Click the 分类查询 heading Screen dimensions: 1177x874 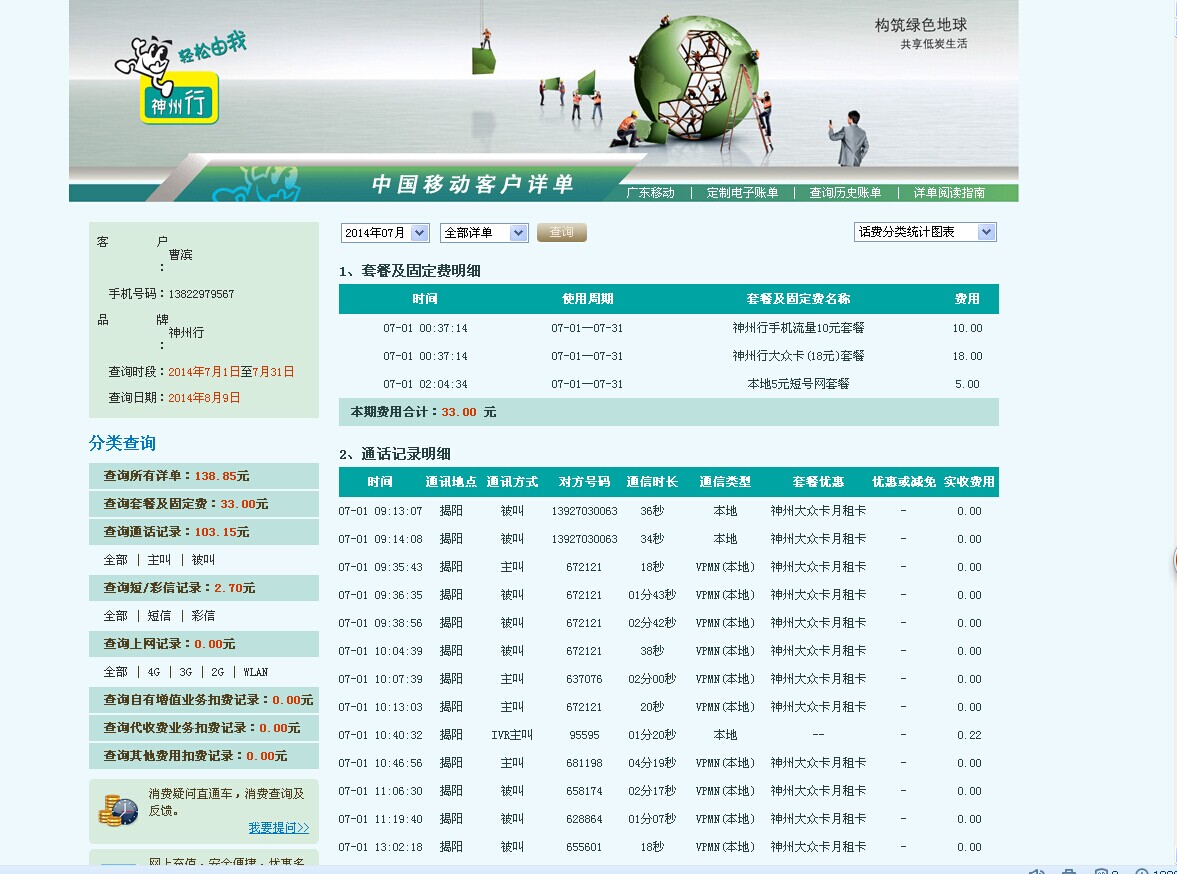(122, 443)
